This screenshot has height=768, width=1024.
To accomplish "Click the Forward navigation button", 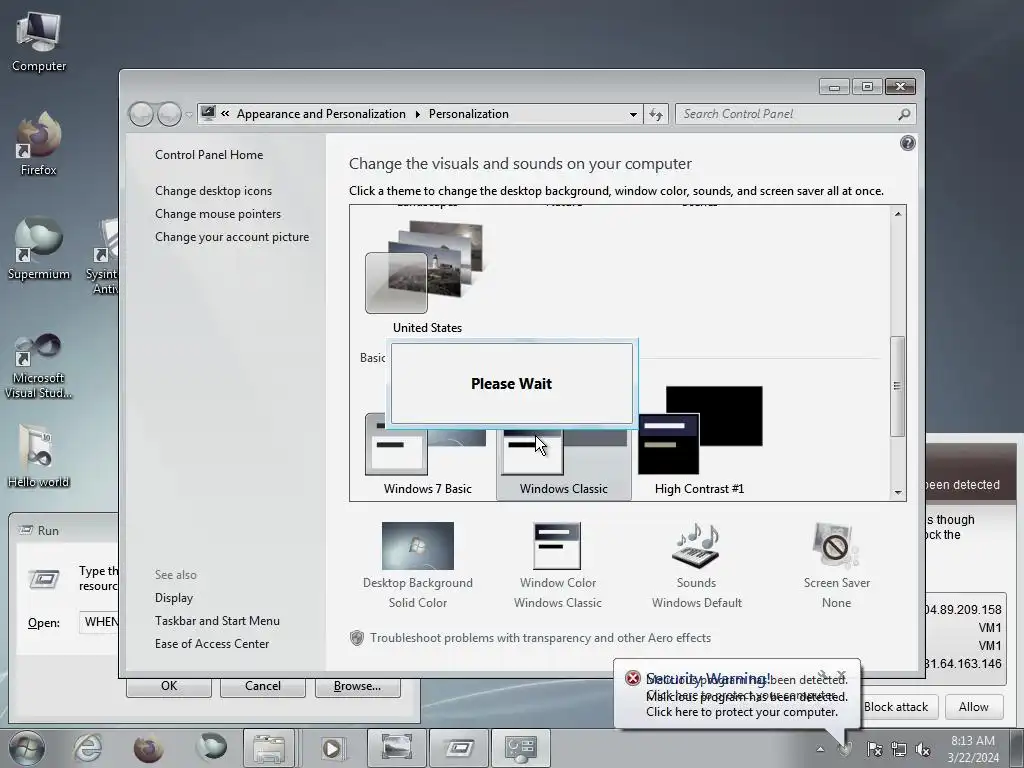I will [169, 114].
